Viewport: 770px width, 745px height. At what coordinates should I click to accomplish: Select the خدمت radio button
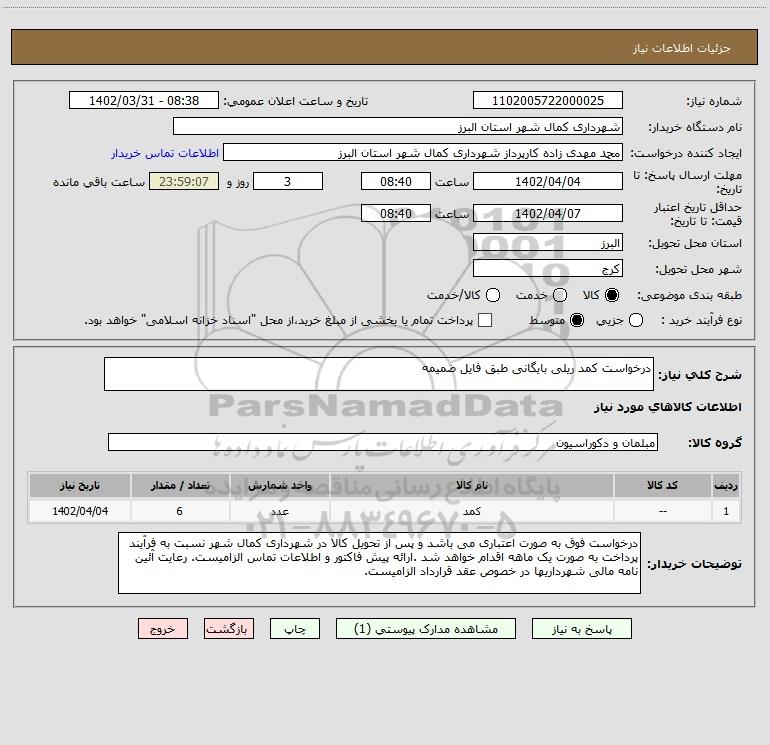click(x=560, y=295)
